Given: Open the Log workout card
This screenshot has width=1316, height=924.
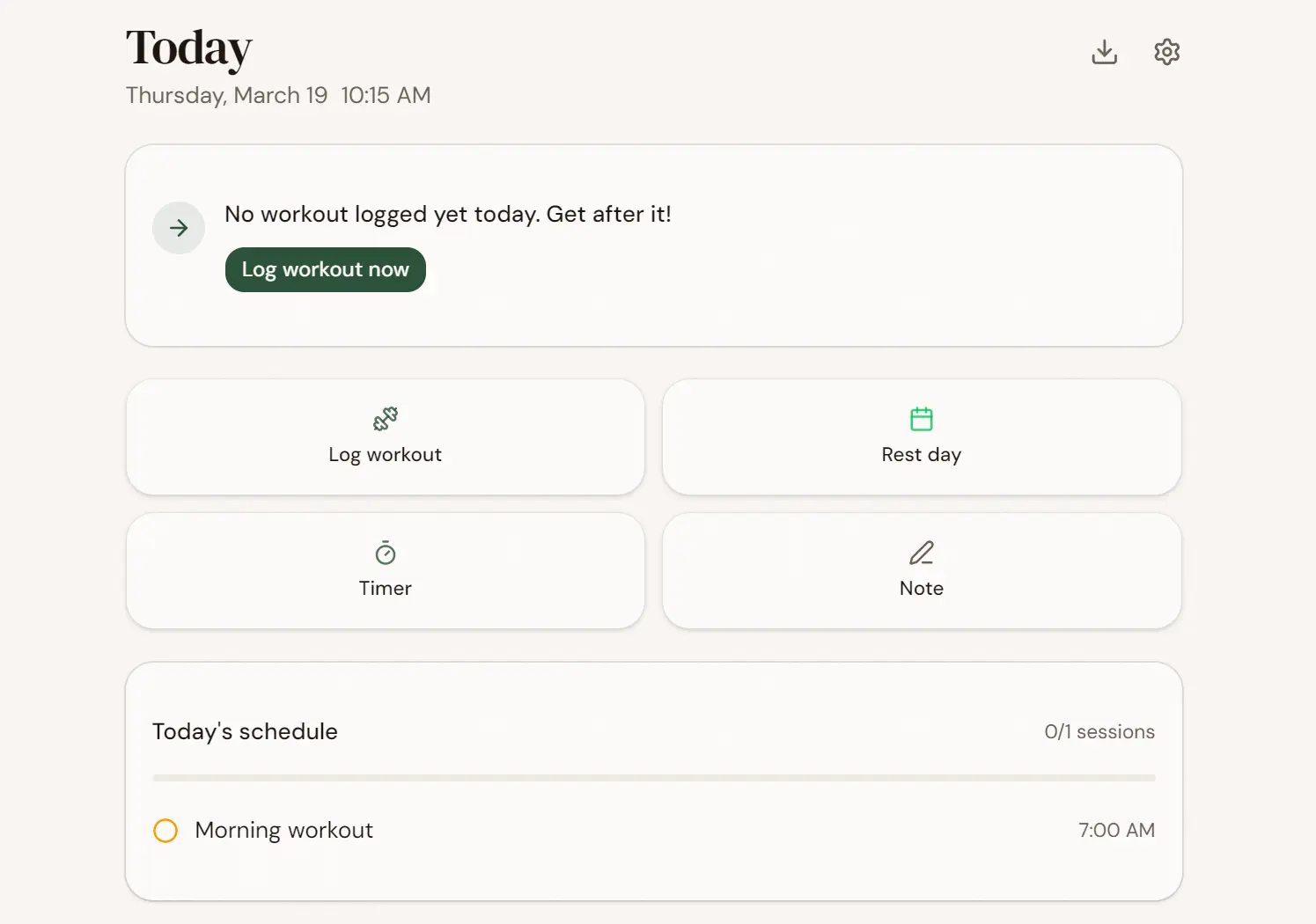Looking at the screenshot, I should [385, 437].
